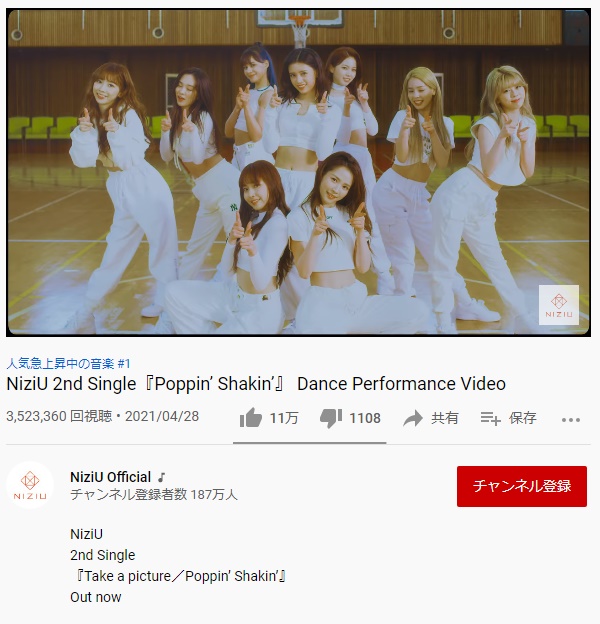Viewport: 600px width, 624px height.
Task: Click the thumbs-up like icon
Action: pos(251,418)
